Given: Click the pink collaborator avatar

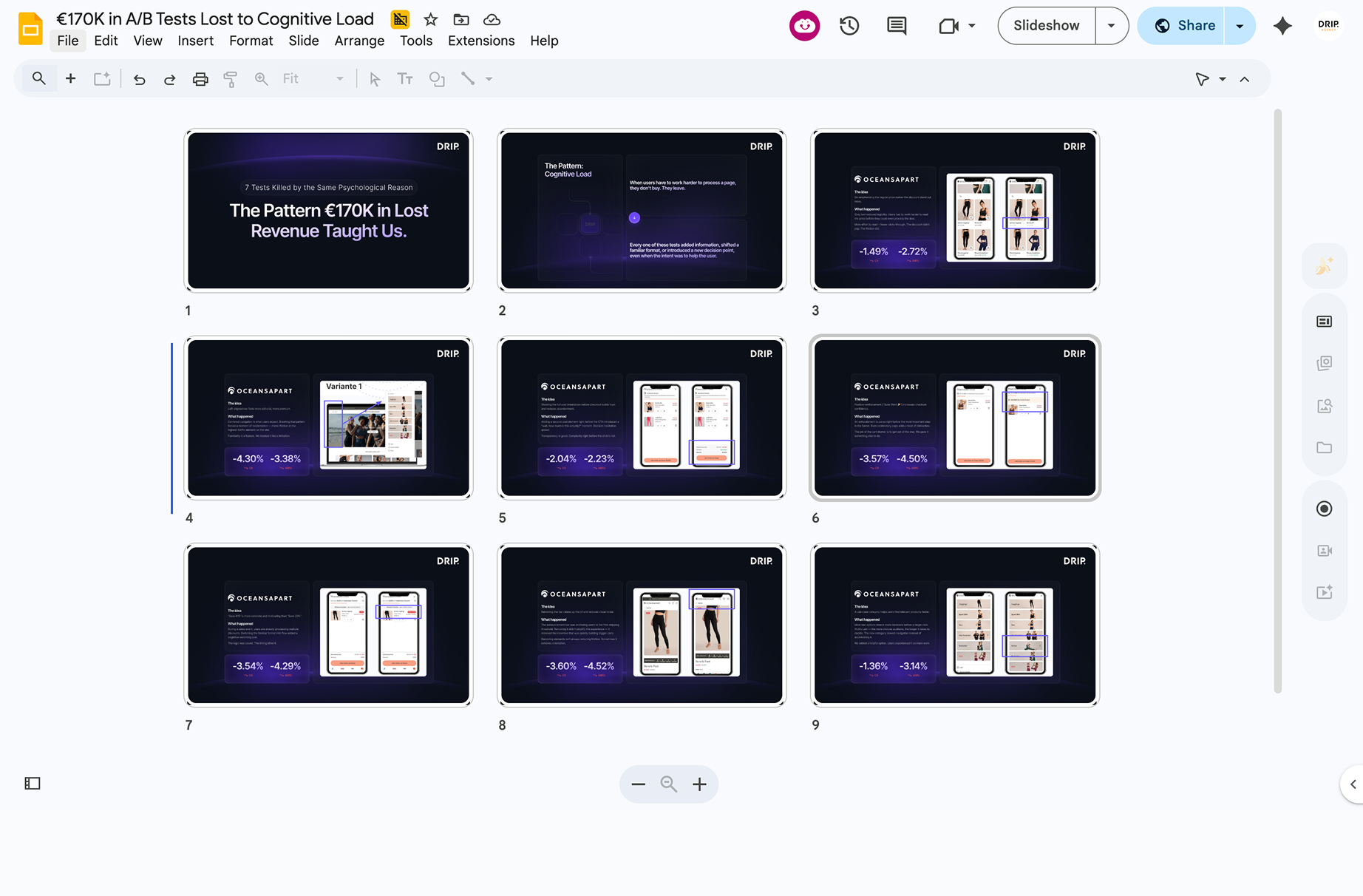Looking at the screenshot, I should [804, 26].
